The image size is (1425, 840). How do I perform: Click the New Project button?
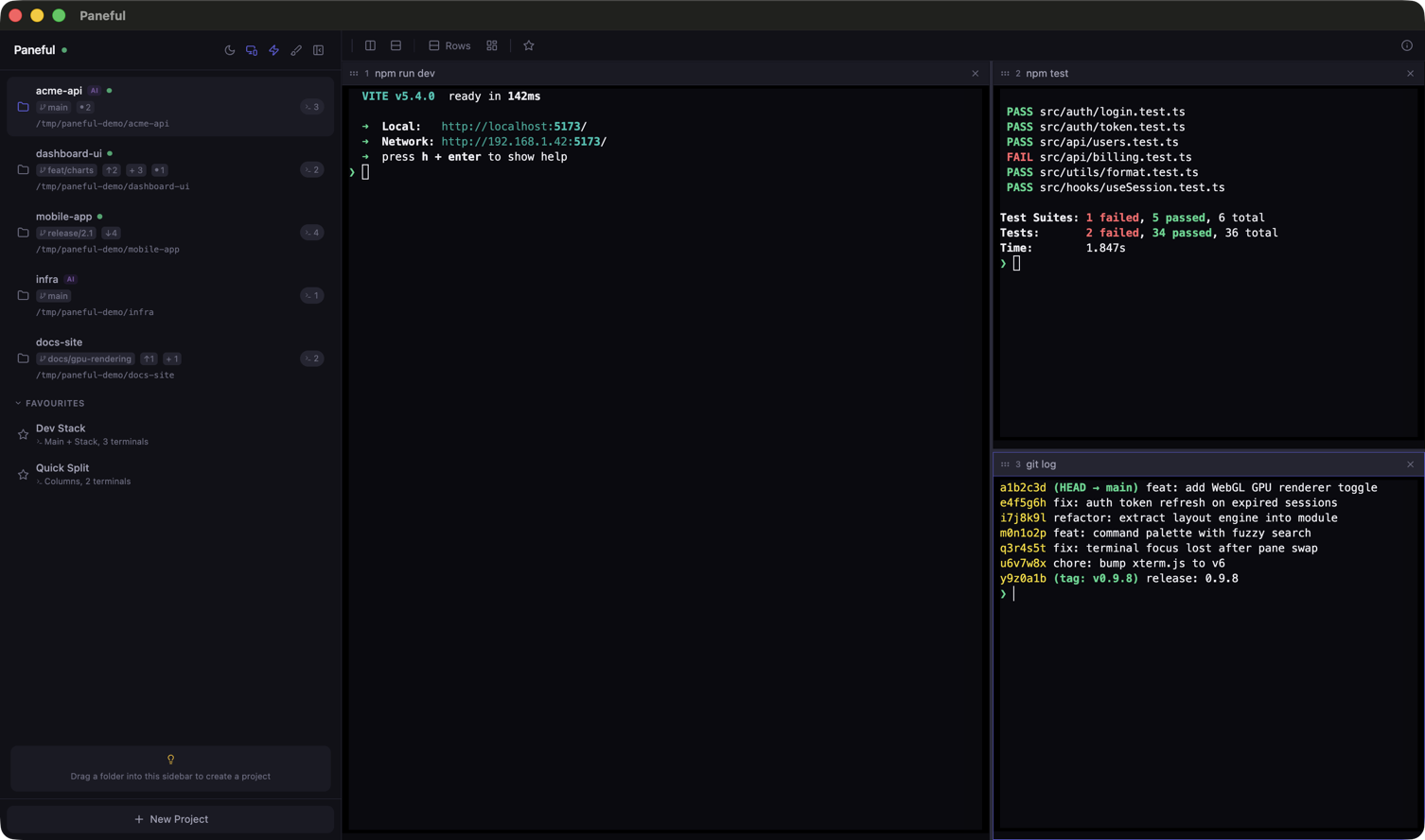170,819
